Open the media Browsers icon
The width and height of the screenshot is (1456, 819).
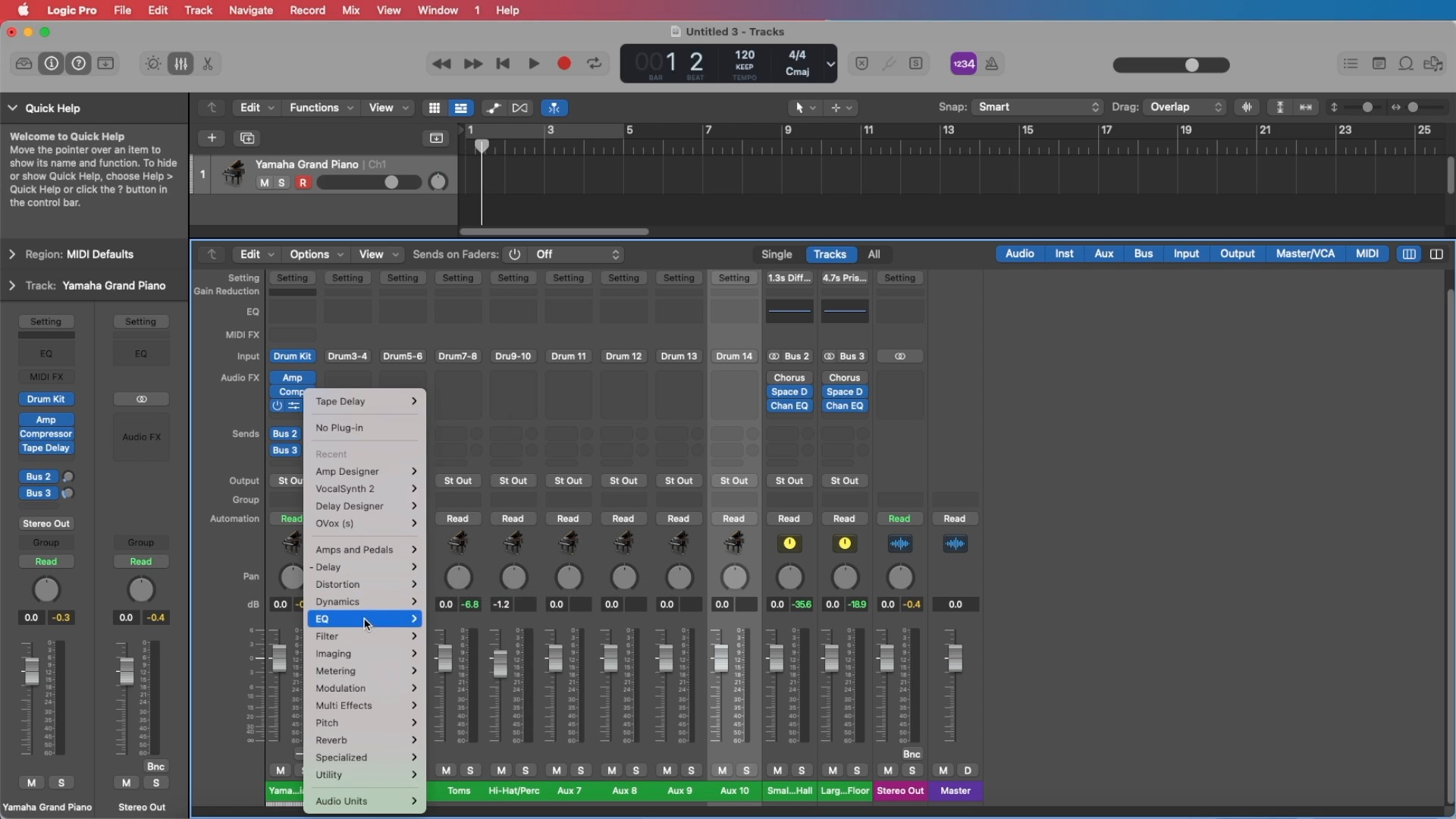(x=1433, y=64)
